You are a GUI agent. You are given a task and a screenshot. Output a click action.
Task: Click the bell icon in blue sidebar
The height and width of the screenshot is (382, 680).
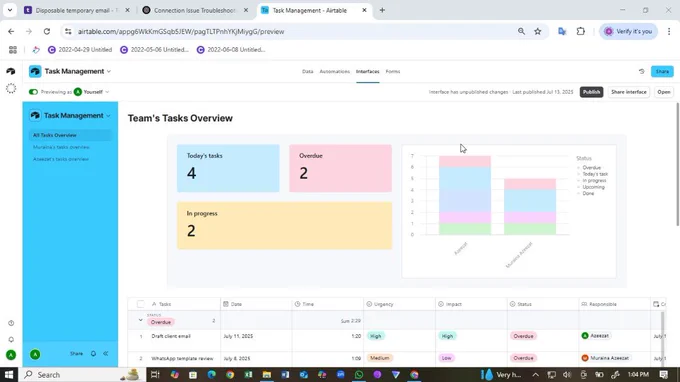[93, 354]
